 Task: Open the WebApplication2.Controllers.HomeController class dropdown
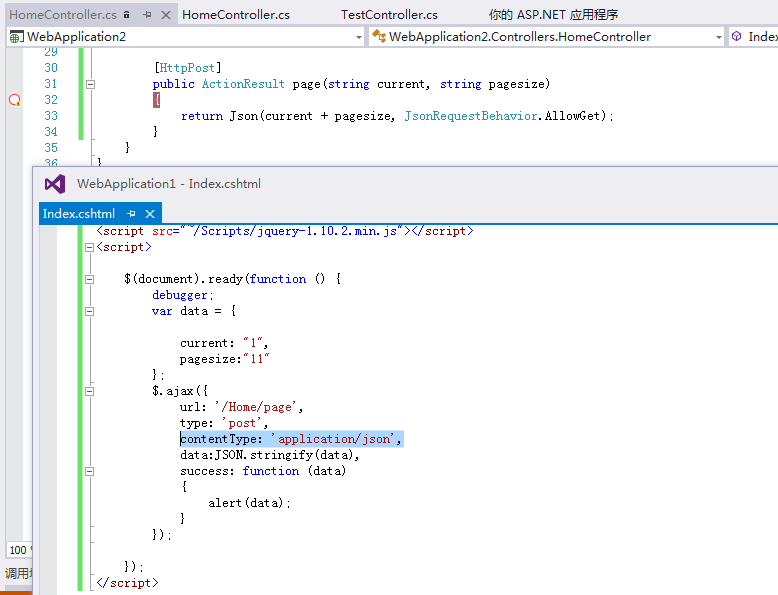click(x=718, y=37)
